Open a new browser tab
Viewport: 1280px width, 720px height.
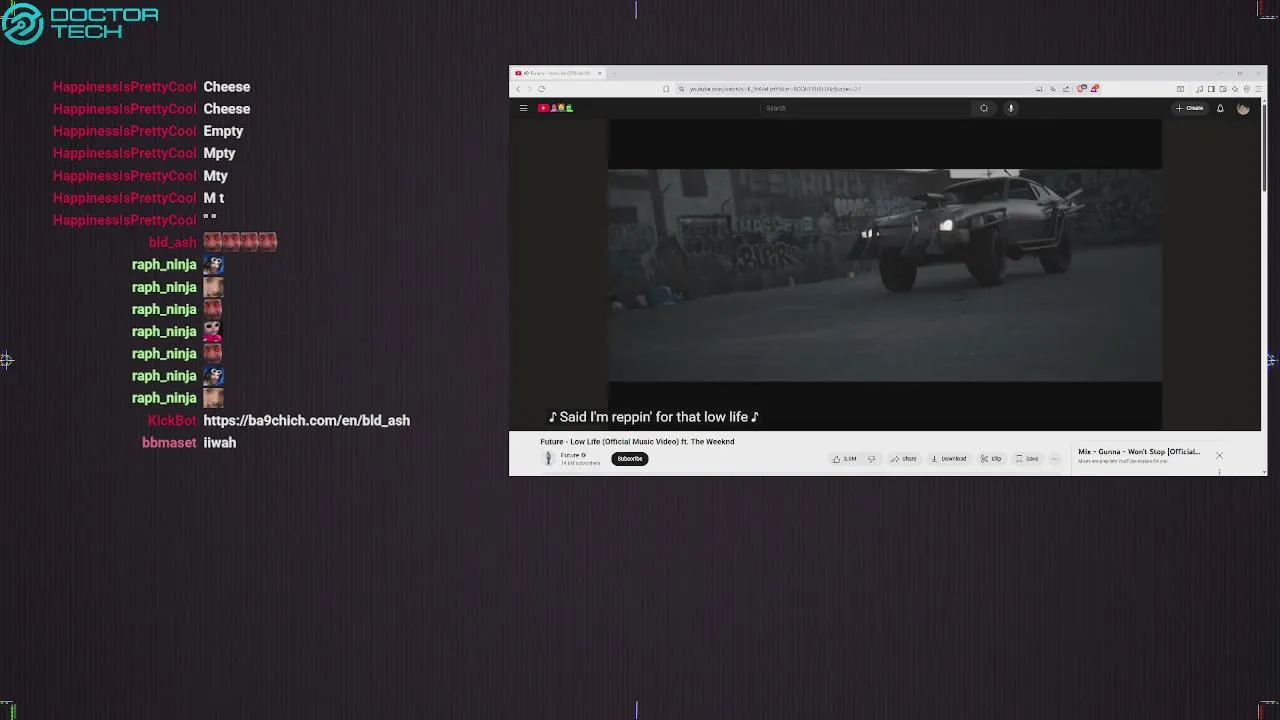click(x=614, y=73)
